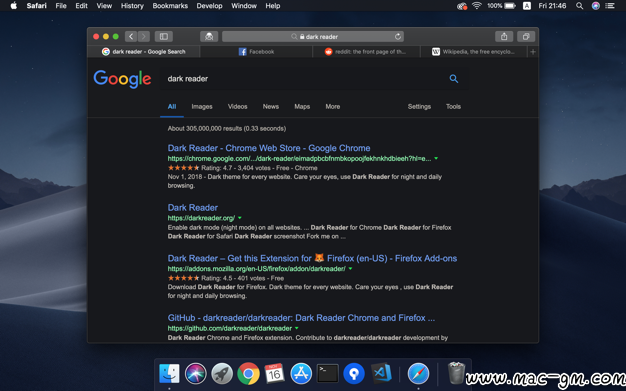Image resolution: width=626 pixels, height=391 pixels.
Task: Switch to the Wikipedia tab
Action: [x=474, y=52]
